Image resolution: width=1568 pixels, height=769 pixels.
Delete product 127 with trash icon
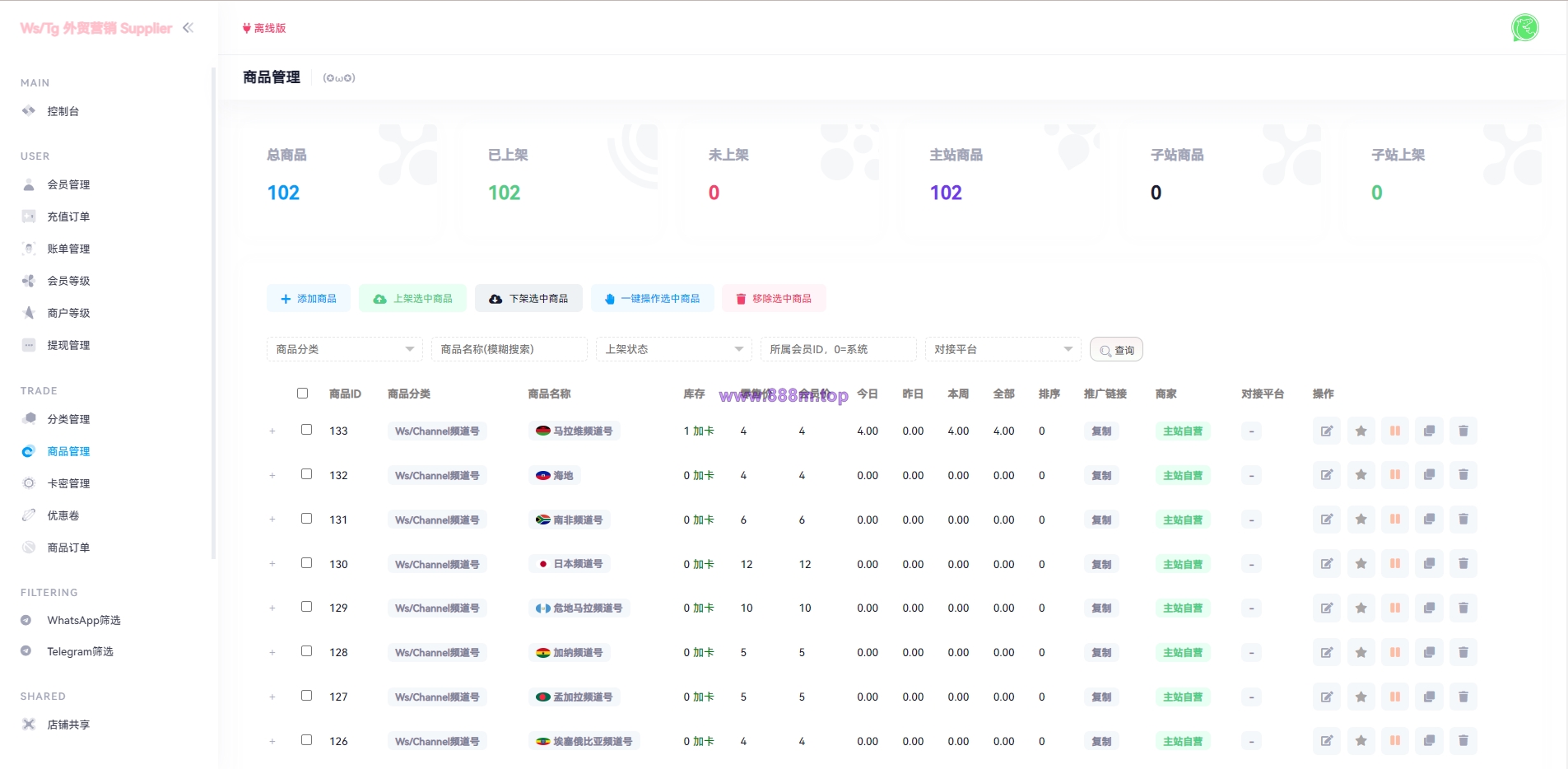pyautogui.click(x=1463, y=697)
